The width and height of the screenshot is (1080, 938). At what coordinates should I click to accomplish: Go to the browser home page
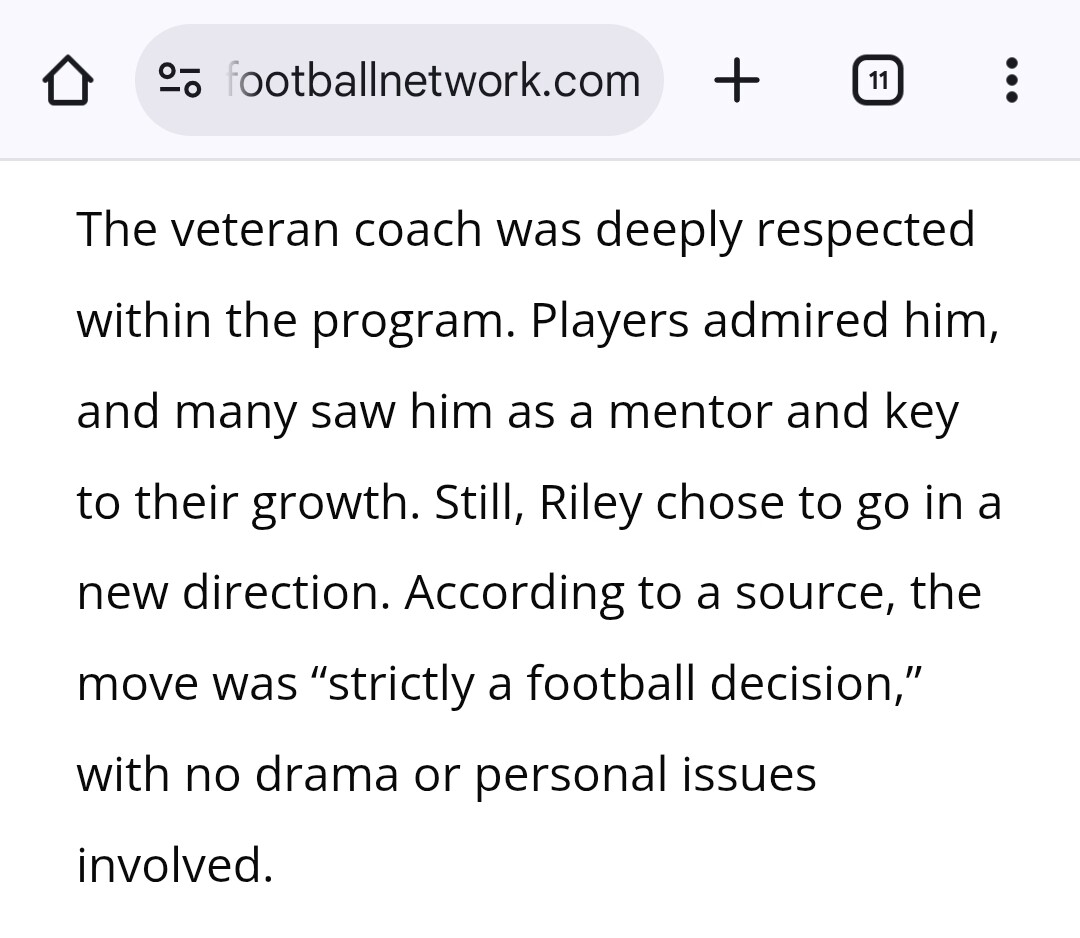[68, 82]
